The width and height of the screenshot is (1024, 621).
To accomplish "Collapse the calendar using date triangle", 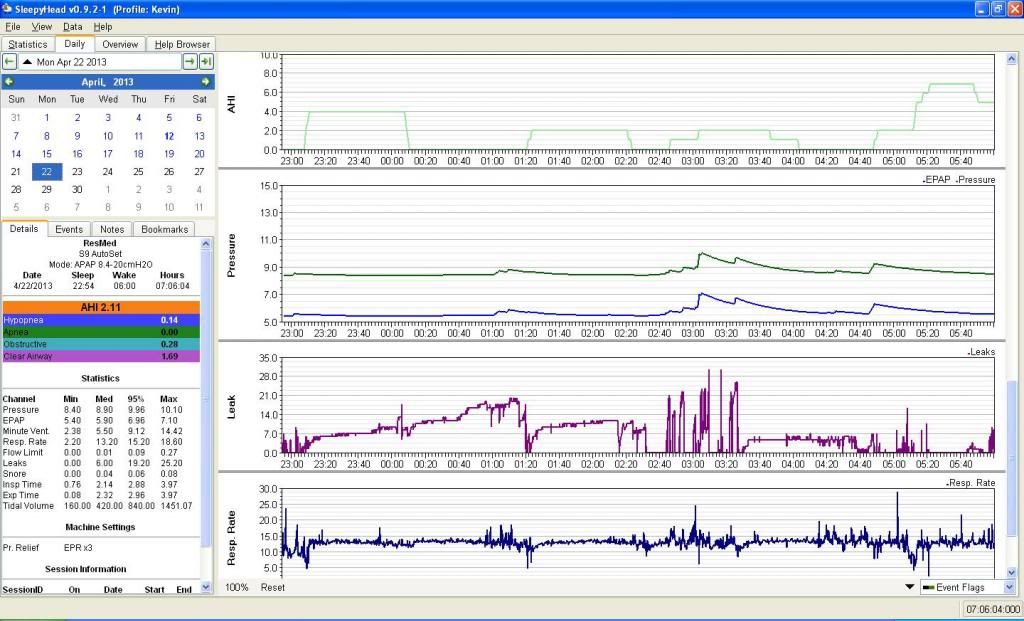I will 28,62.
